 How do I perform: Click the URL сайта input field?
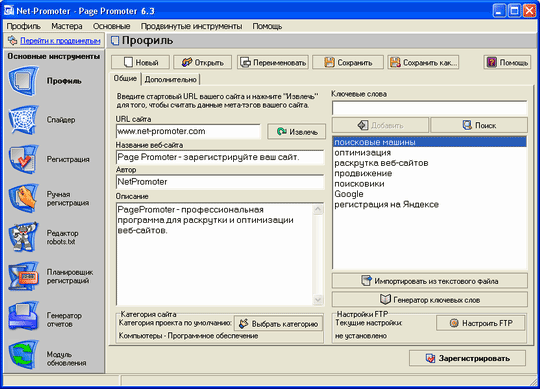click(x=188, y=132)
